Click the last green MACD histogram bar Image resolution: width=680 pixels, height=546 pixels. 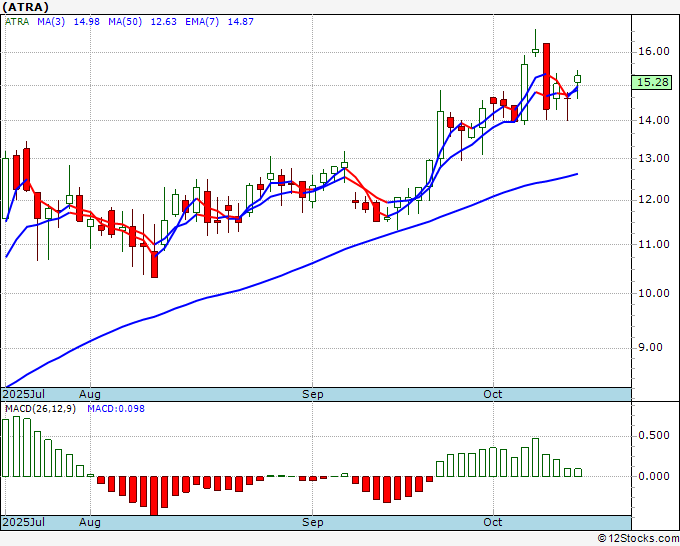[578, 472]
